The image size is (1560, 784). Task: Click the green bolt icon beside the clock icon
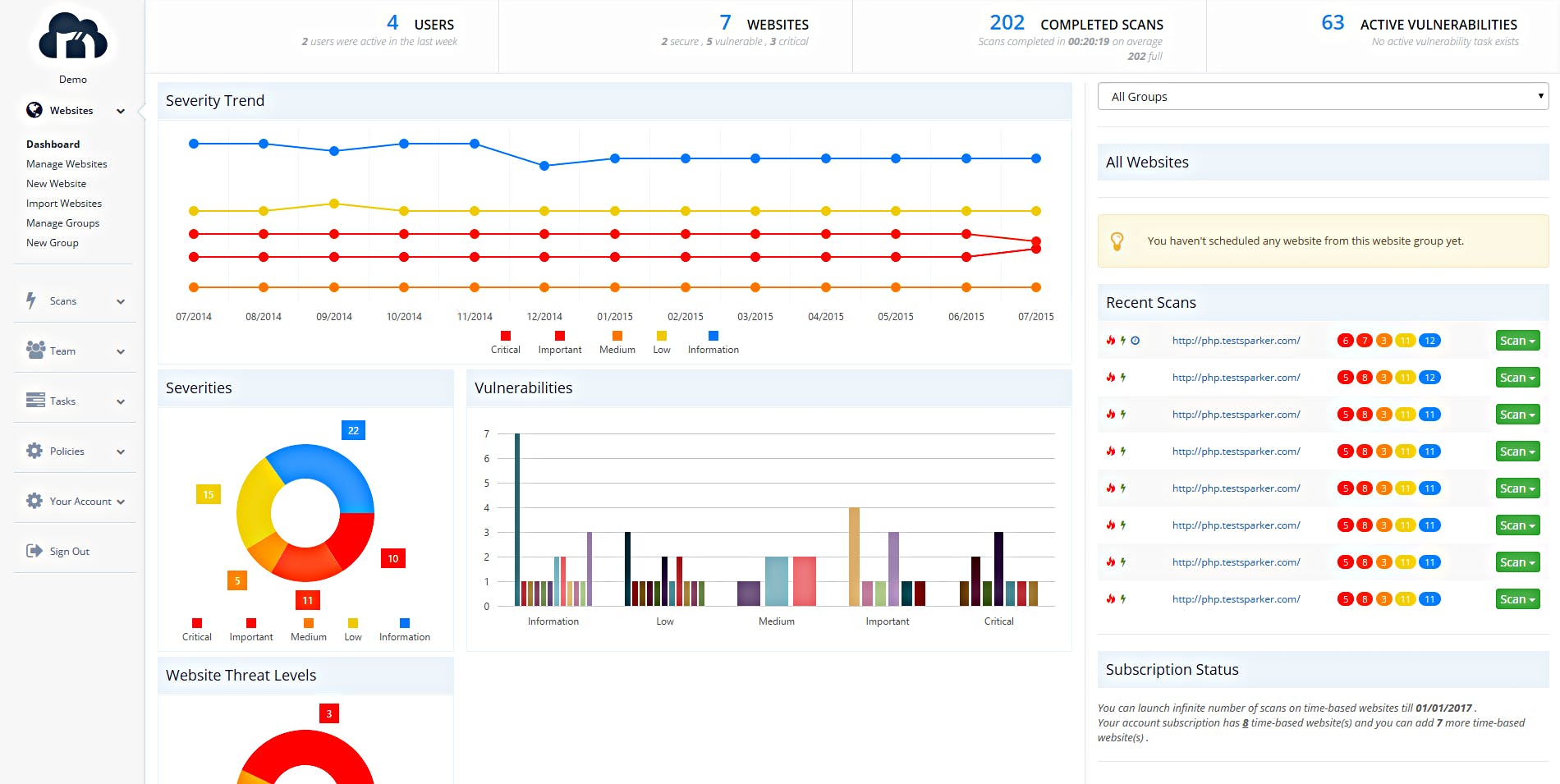[x=1123, y=341]
